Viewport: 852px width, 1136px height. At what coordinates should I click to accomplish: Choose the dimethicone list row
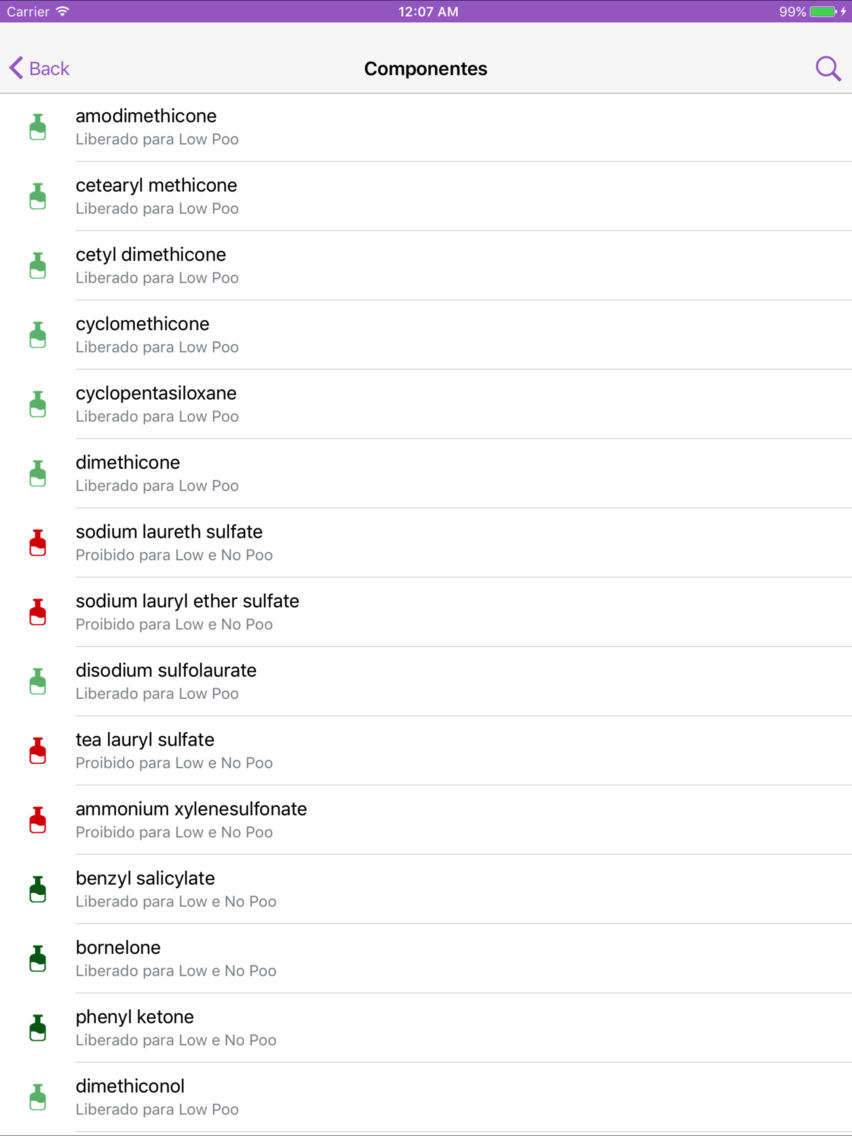tap(426, 473)
